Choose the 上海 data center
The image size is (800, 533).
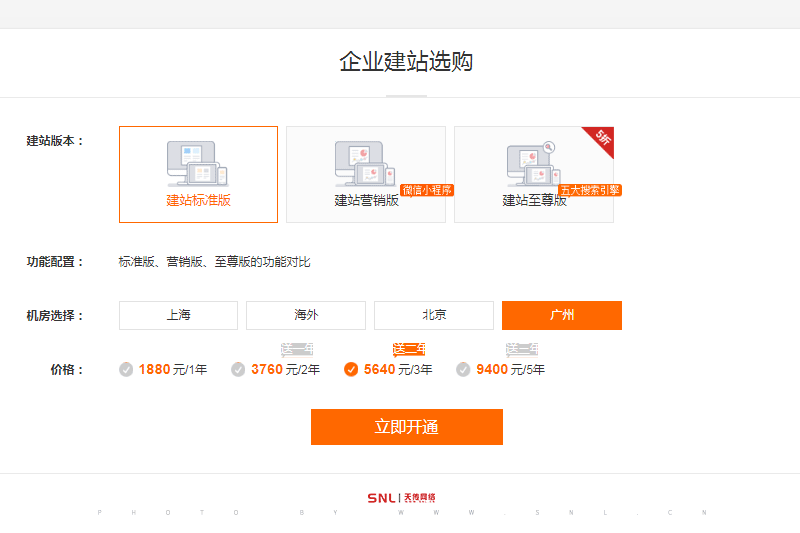[178, 315]
